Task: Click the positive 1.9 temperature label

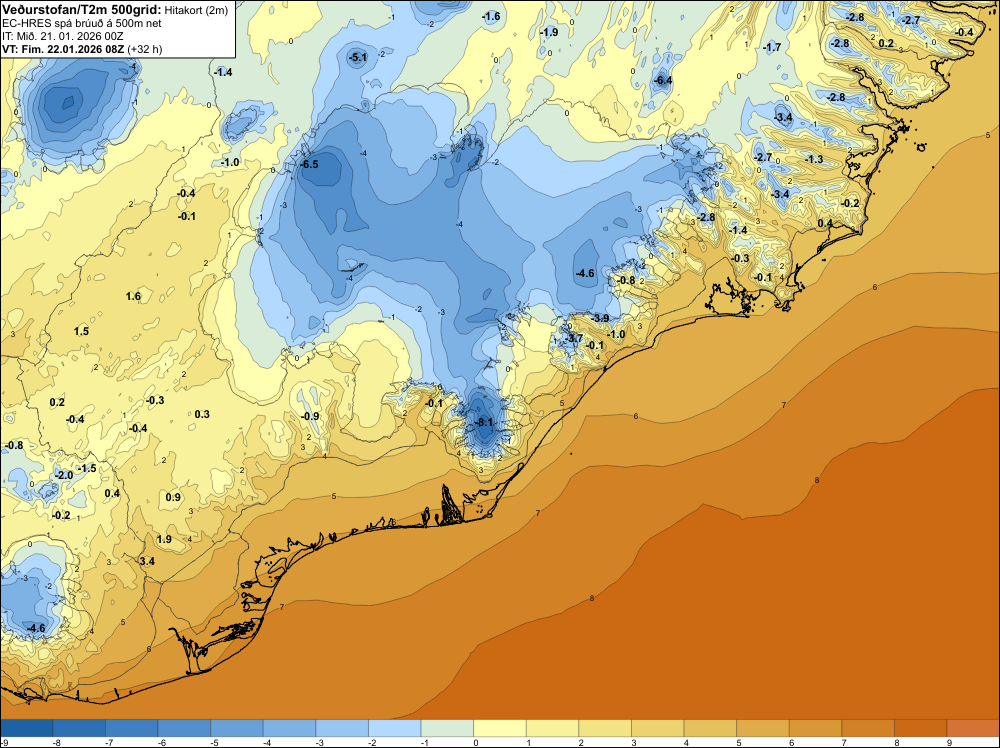Action: (x=164, y=539)
